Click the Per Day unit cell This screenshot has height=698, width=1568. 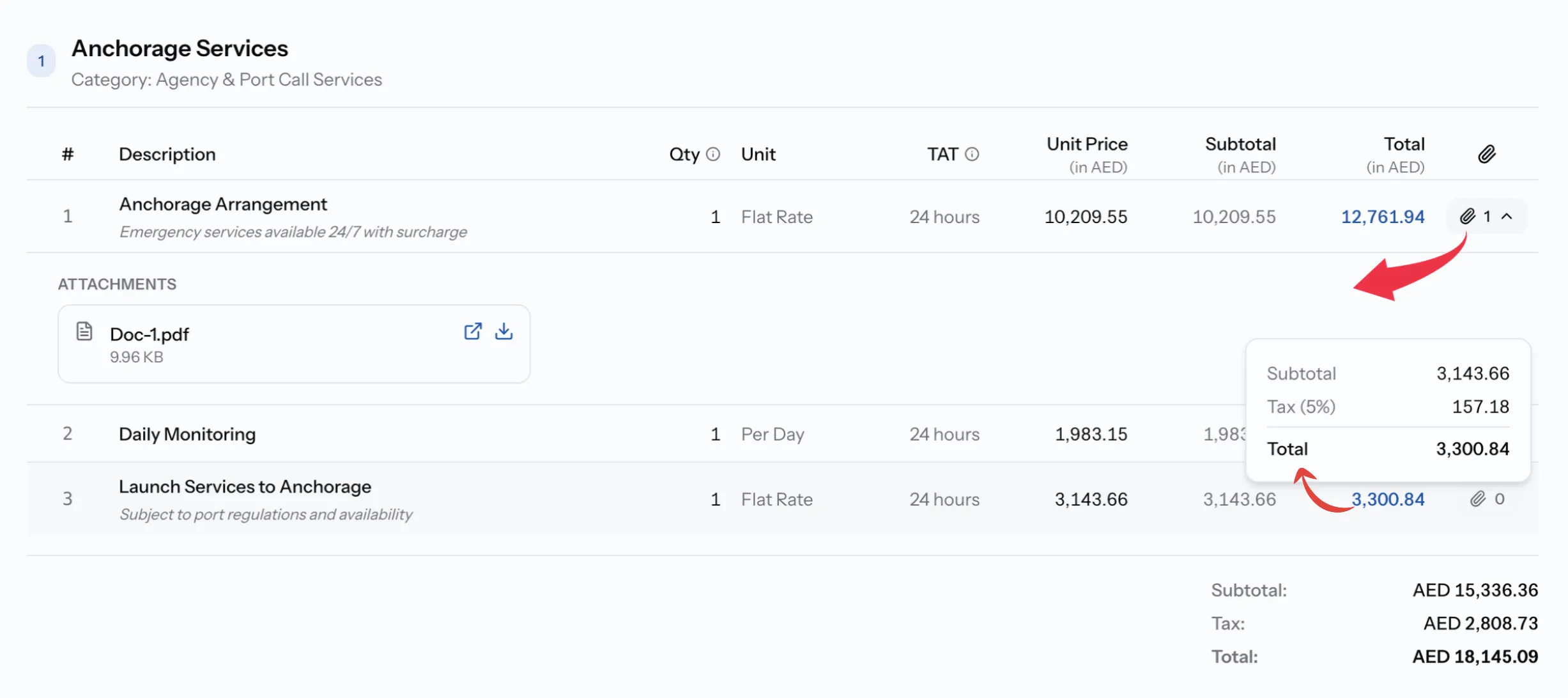[x=772, y=434]
